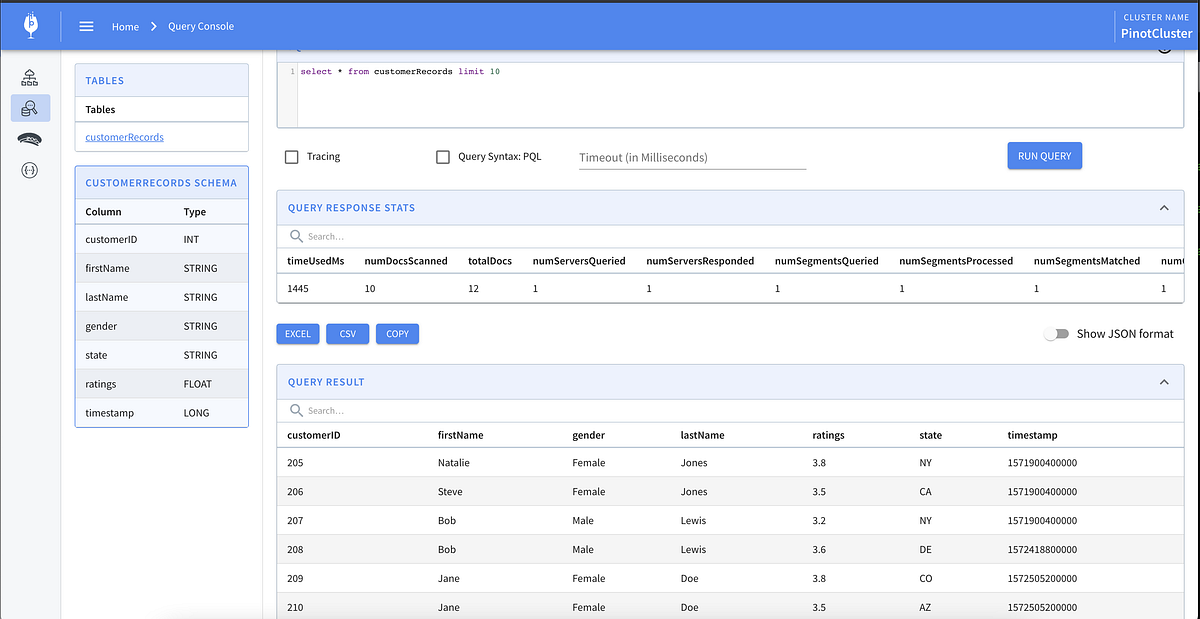Turn on Show JSON format toggle
Image resolution: width=1200 pixels, height=619 pixels.
1057,334
